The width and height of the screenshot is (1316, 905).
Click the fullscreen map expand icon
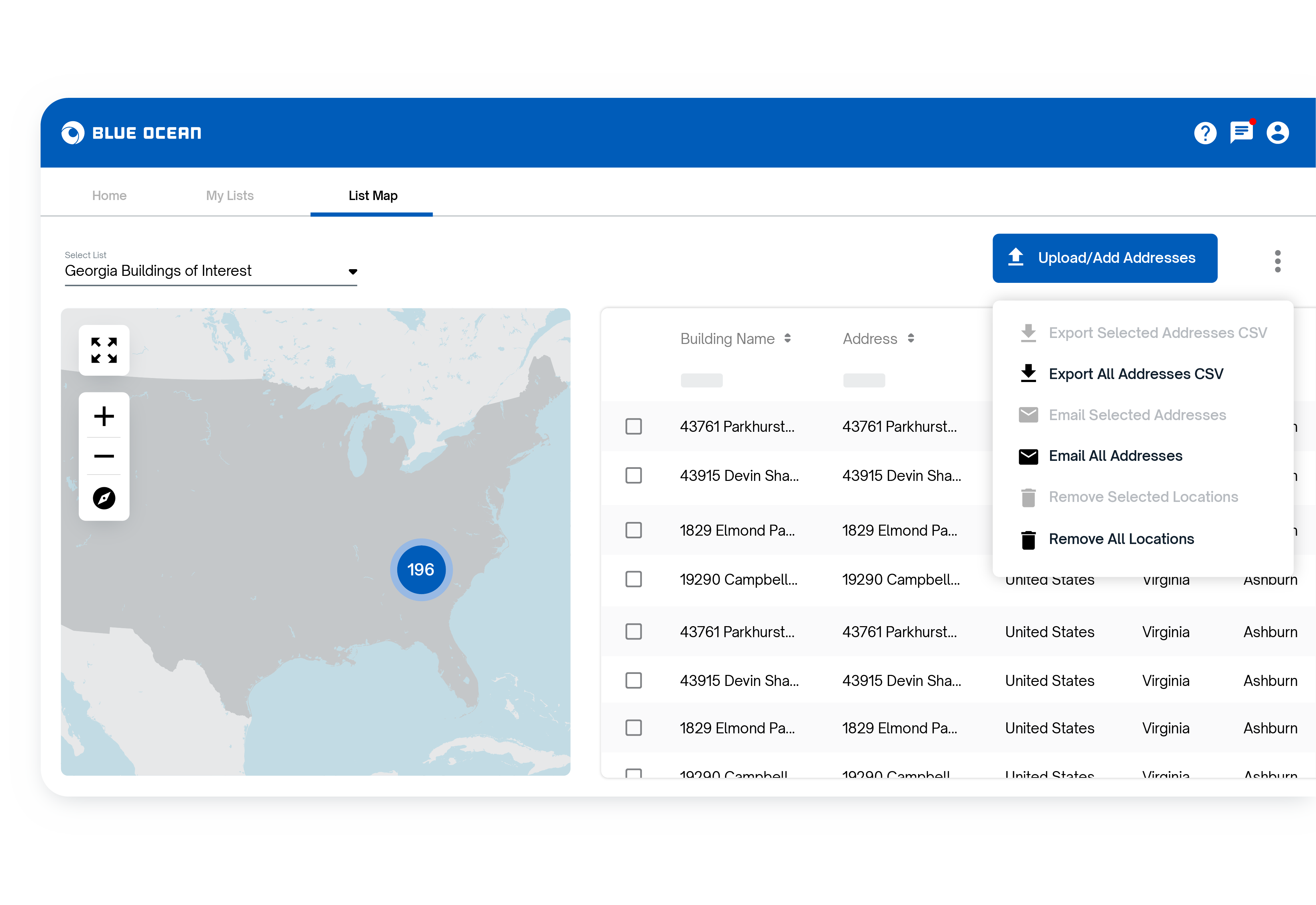click(x=104, y=350)
